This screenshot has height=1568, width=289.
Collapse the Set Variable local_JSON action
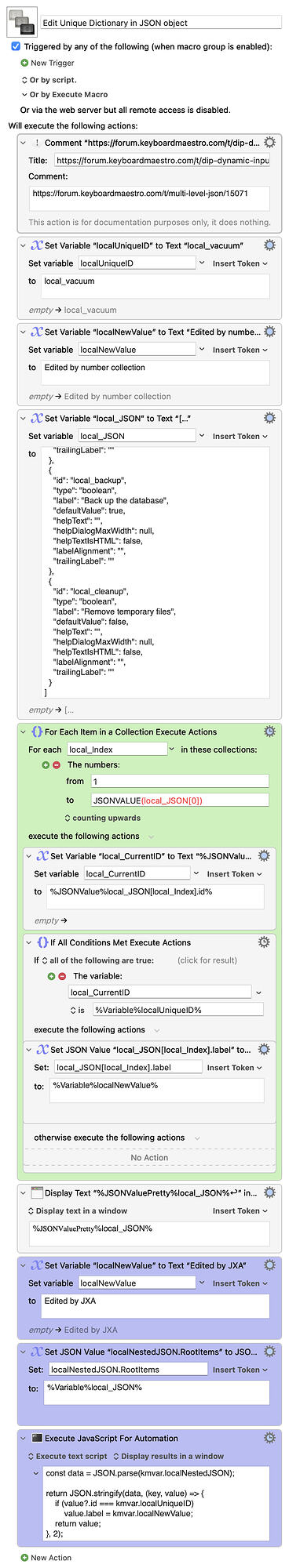coord(24,418)
